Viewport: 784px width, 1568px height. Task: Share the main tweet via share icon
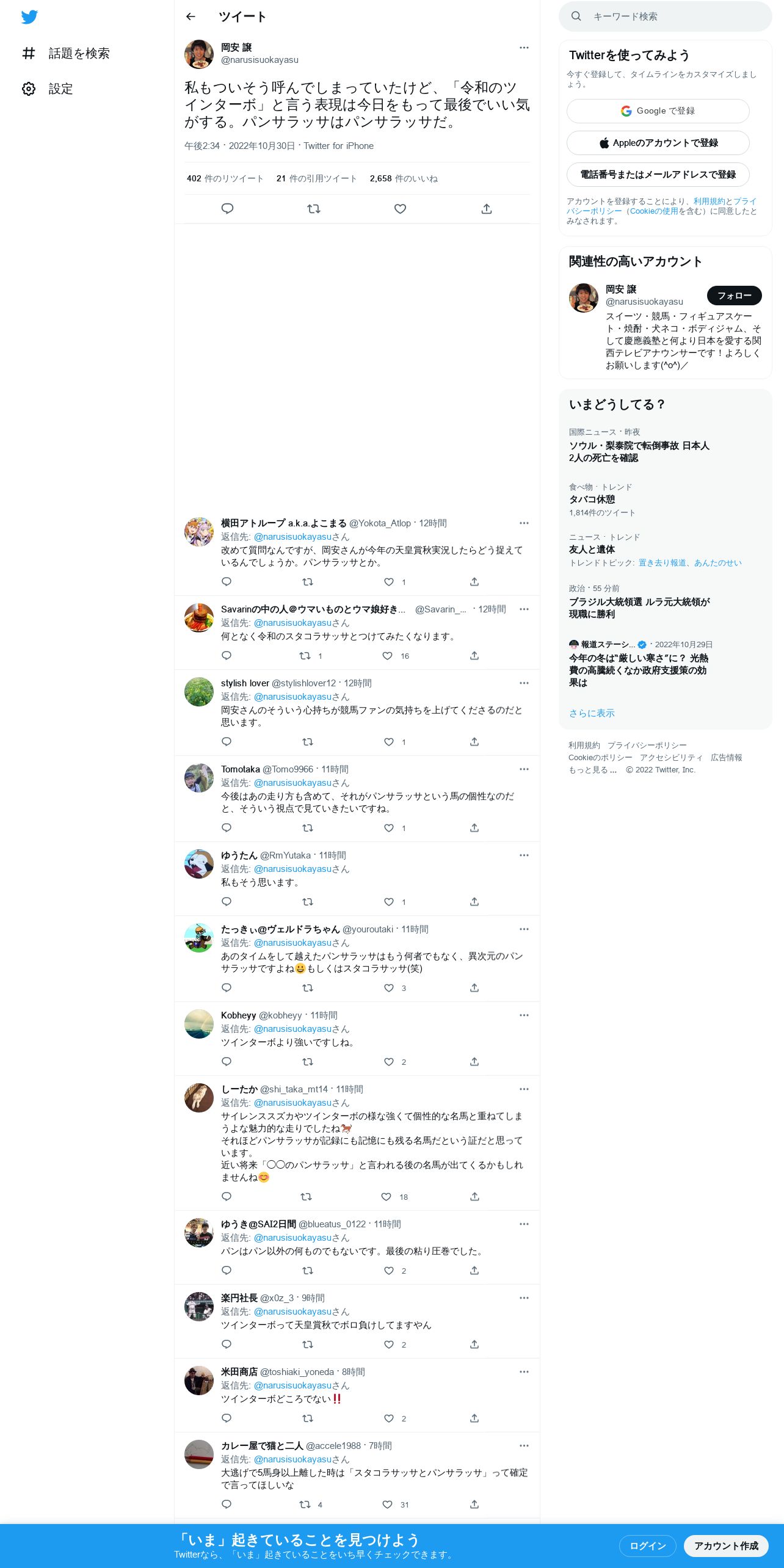(487, 209)
